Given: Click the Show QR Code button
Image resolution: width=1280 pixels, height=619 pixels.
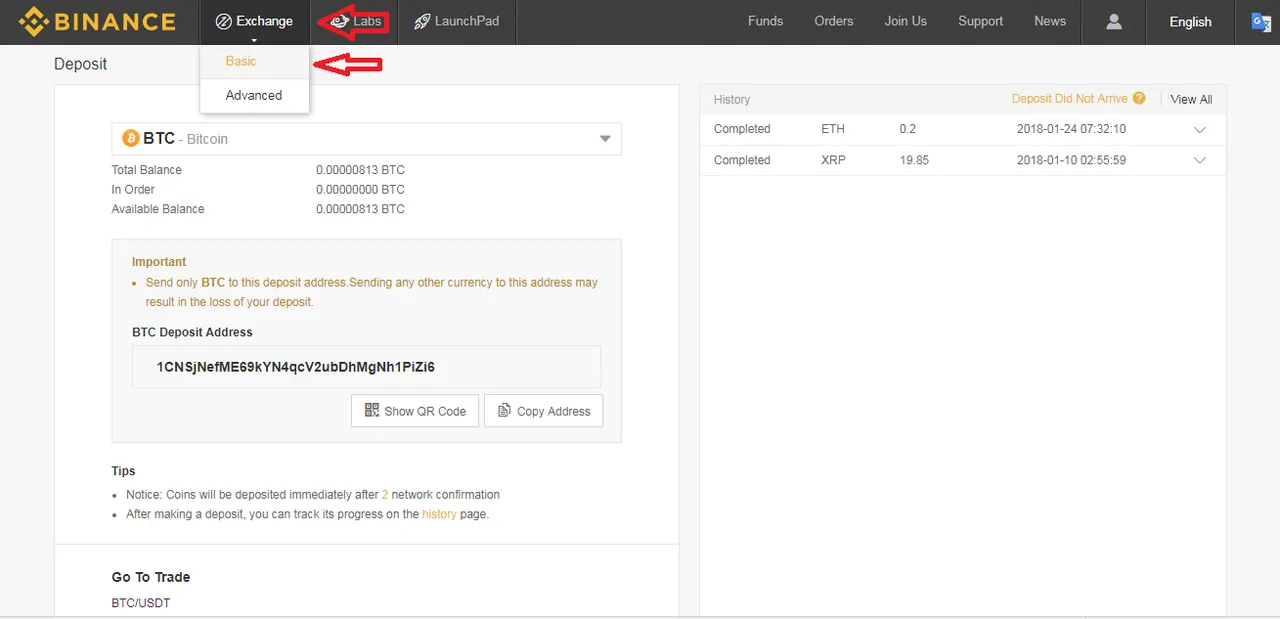Looking at the screenshot, I should click(415, 411).
